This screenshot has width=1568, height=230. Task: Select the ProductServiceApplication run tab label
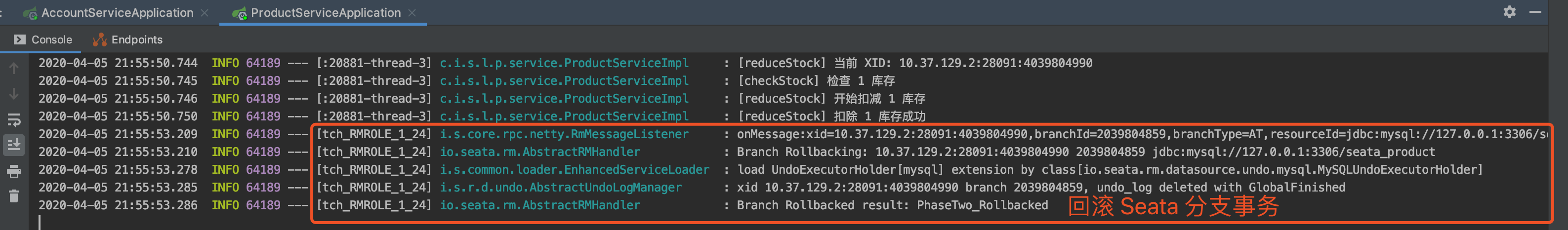[x=325, y=13]
